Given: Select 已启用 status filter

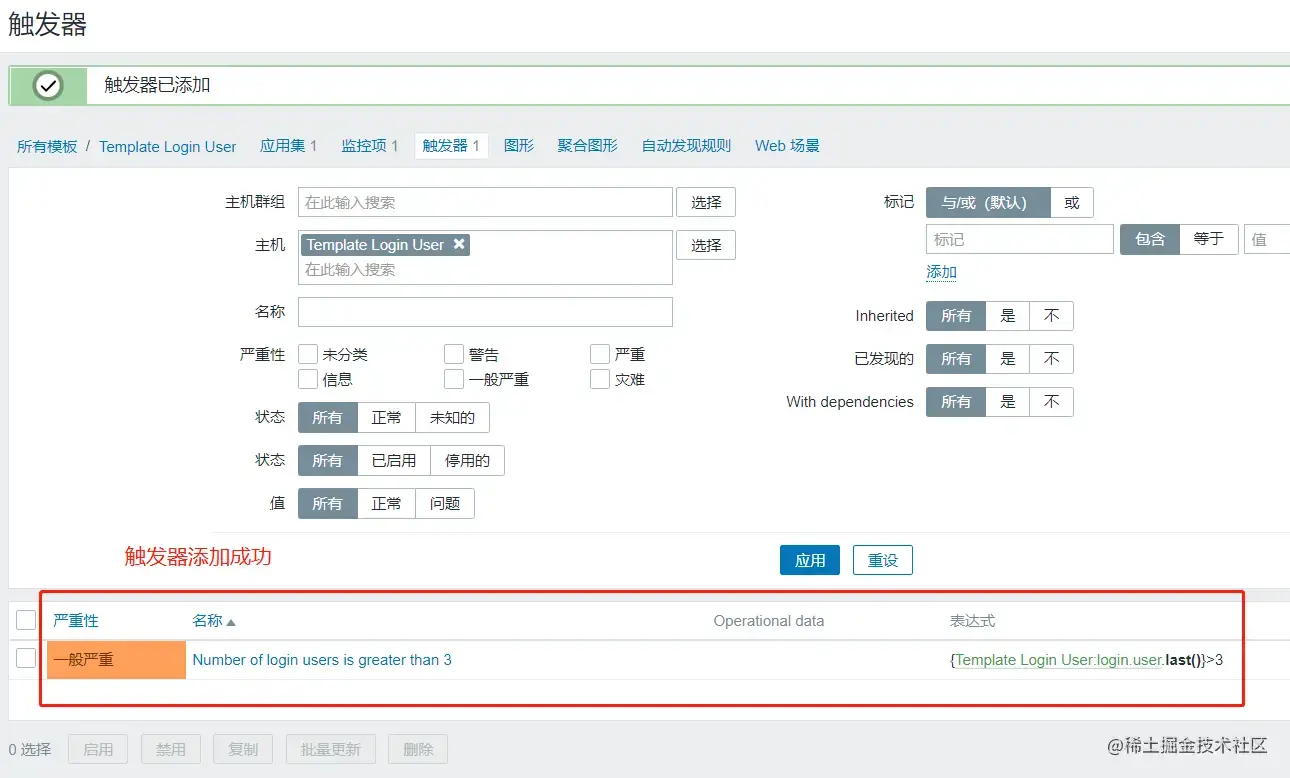Looking at the screenshot, I should click(x=394, y=460).
